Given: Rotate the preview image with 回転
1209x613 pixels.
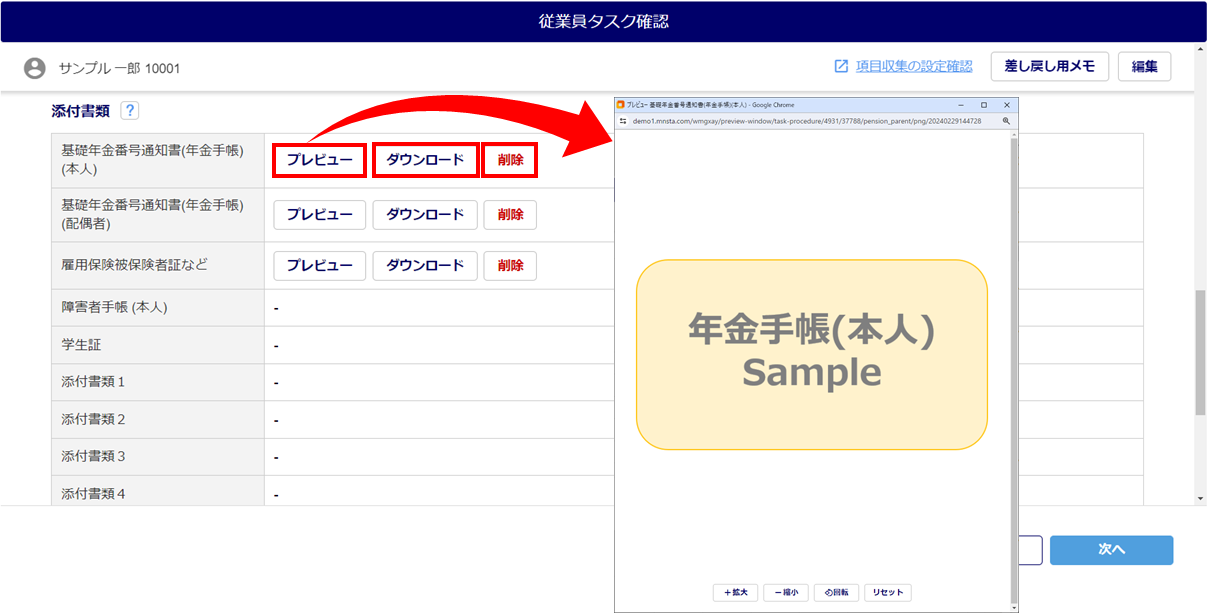Looking at the screenshot, I should coord(837,592).
